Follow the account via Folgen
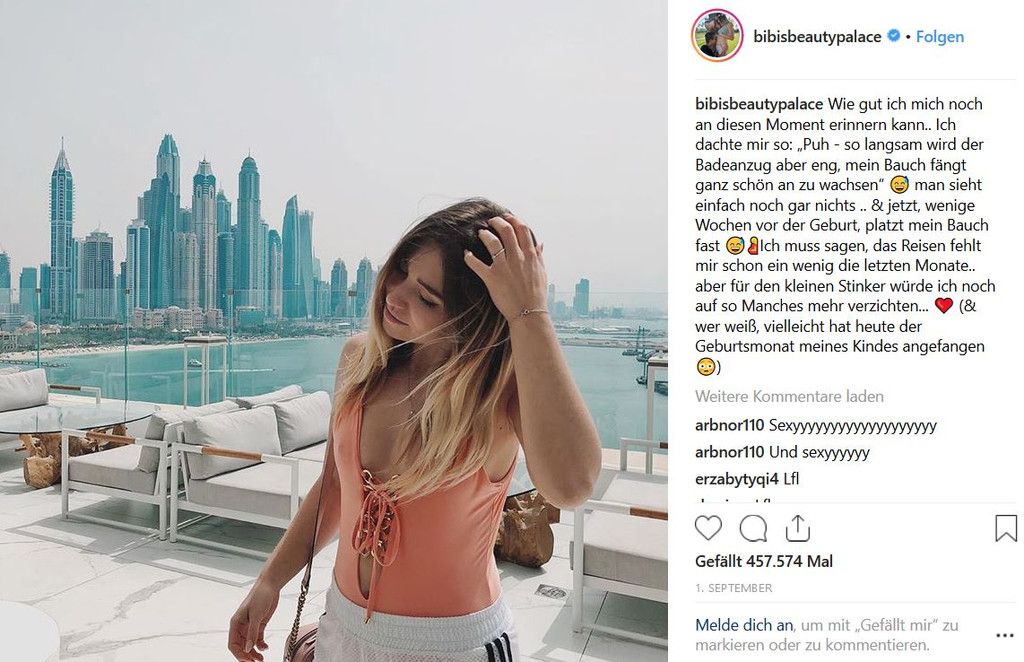 pos(940,37)
